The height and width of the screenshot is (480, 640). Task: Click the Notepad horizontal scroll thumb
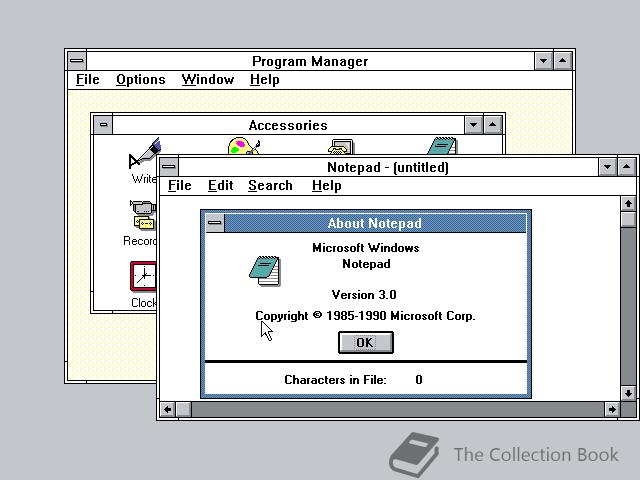(183, 409)
